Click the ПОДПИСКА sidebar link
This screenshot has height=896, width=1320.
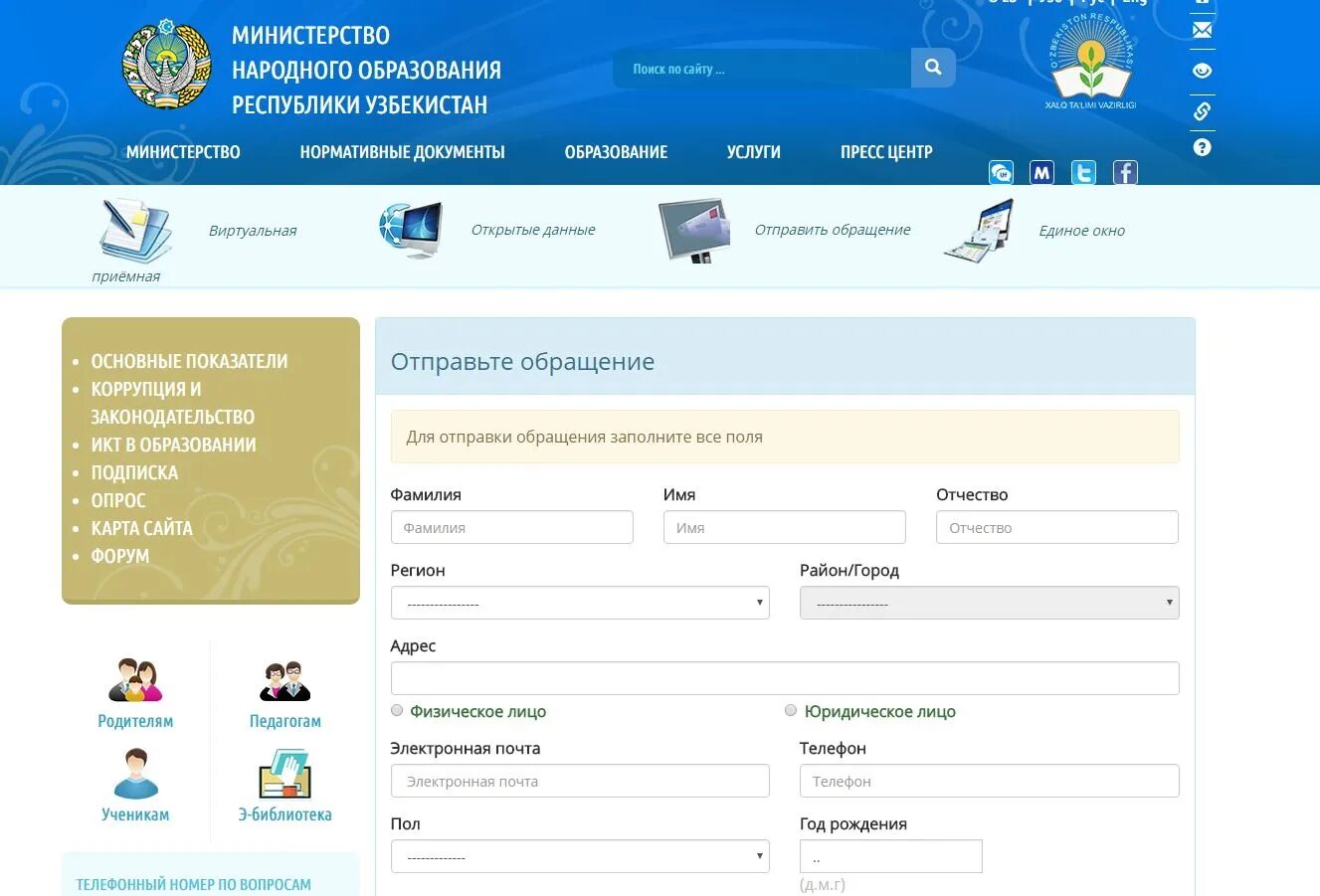coord(134,472)
